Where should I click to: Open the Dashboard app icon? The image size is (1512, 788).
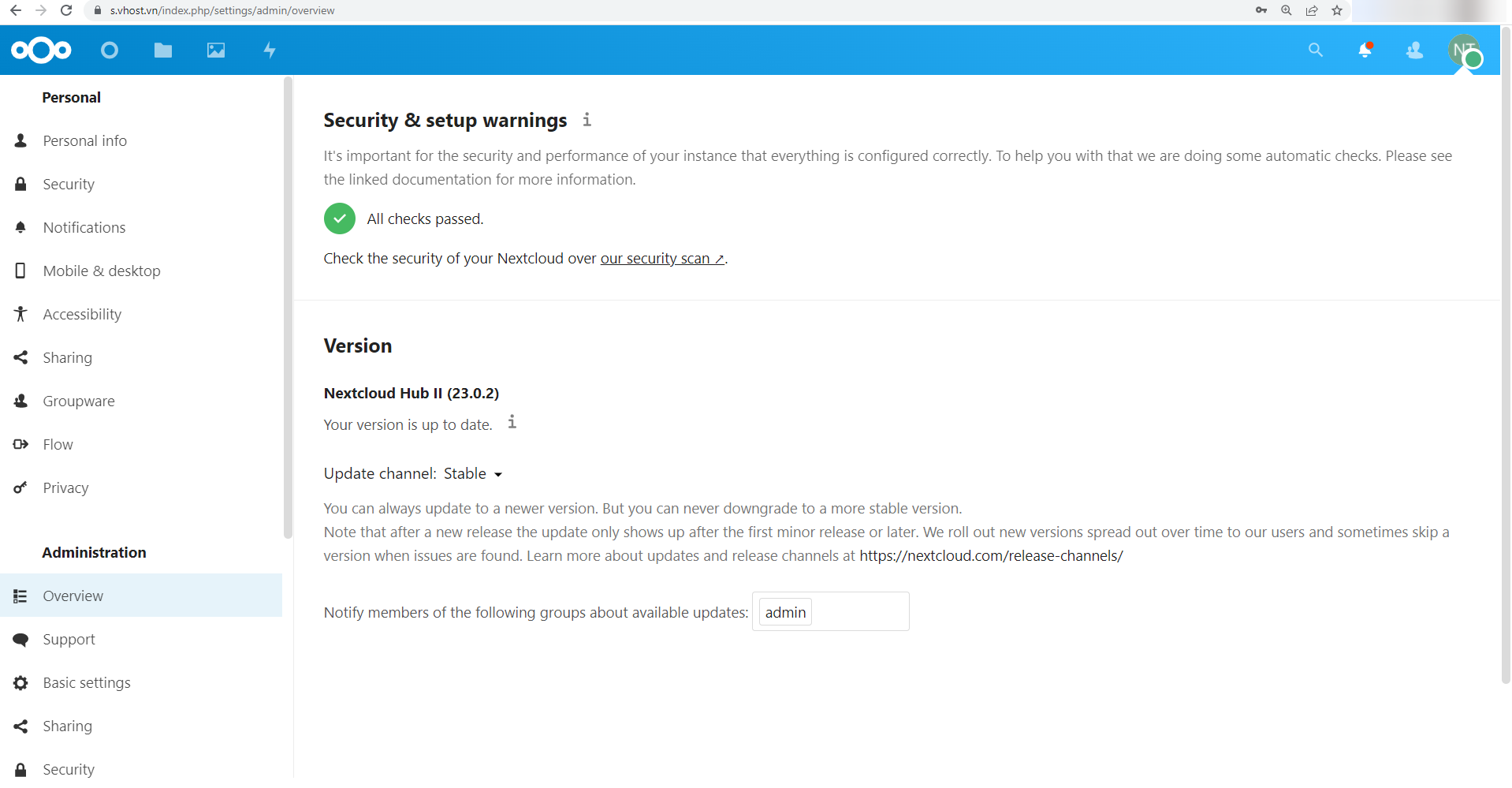click(x=110, y=50)
